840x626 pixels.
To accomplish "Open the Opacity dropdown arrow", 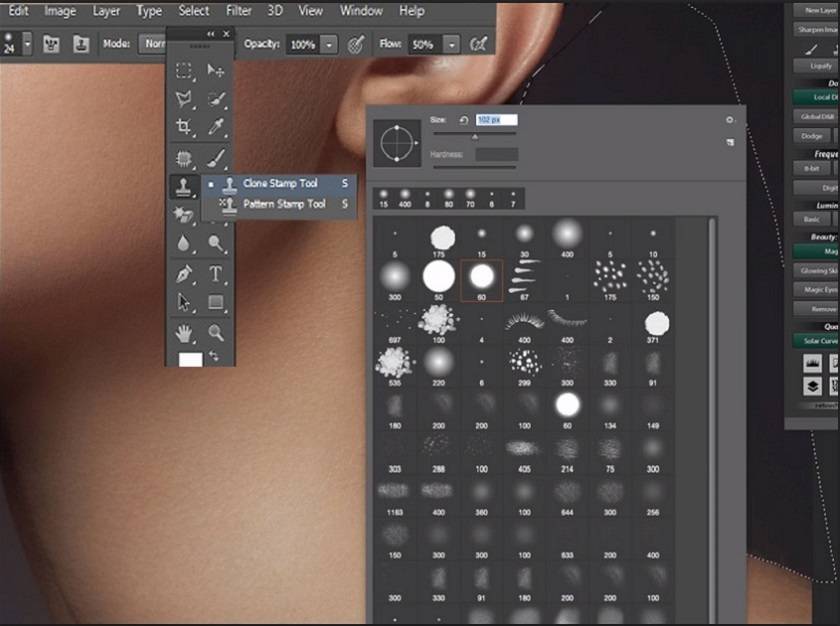I will pyautogui.click(x=329, y=45).
